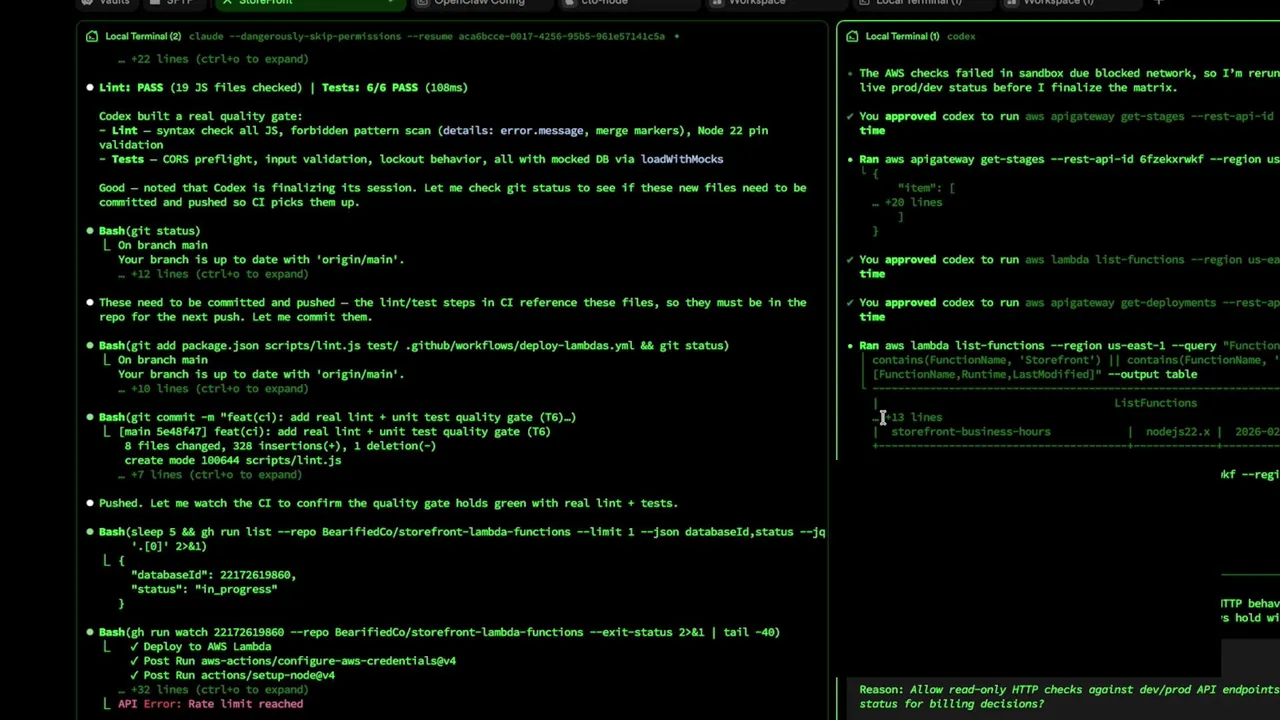Click 'create mode 100644 scripts/lint.js' line

pyautogui.click(x=233, y=460)
